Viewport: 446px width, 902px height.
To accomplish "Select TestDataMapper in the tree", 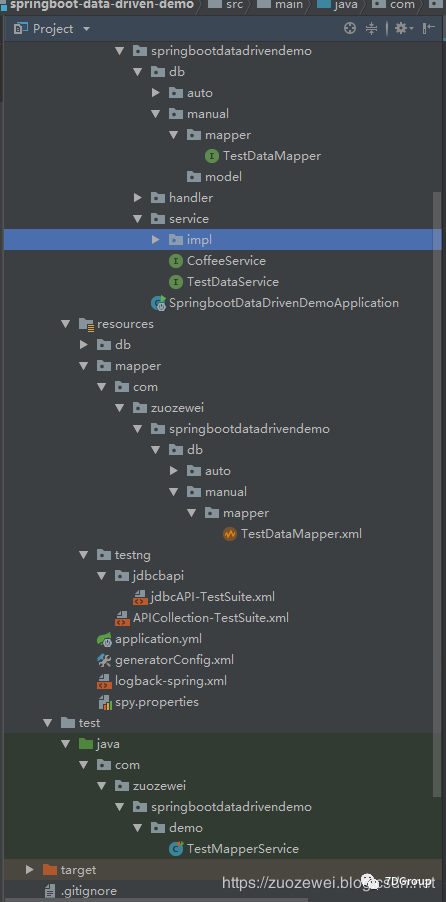I will tap(272, 156).
